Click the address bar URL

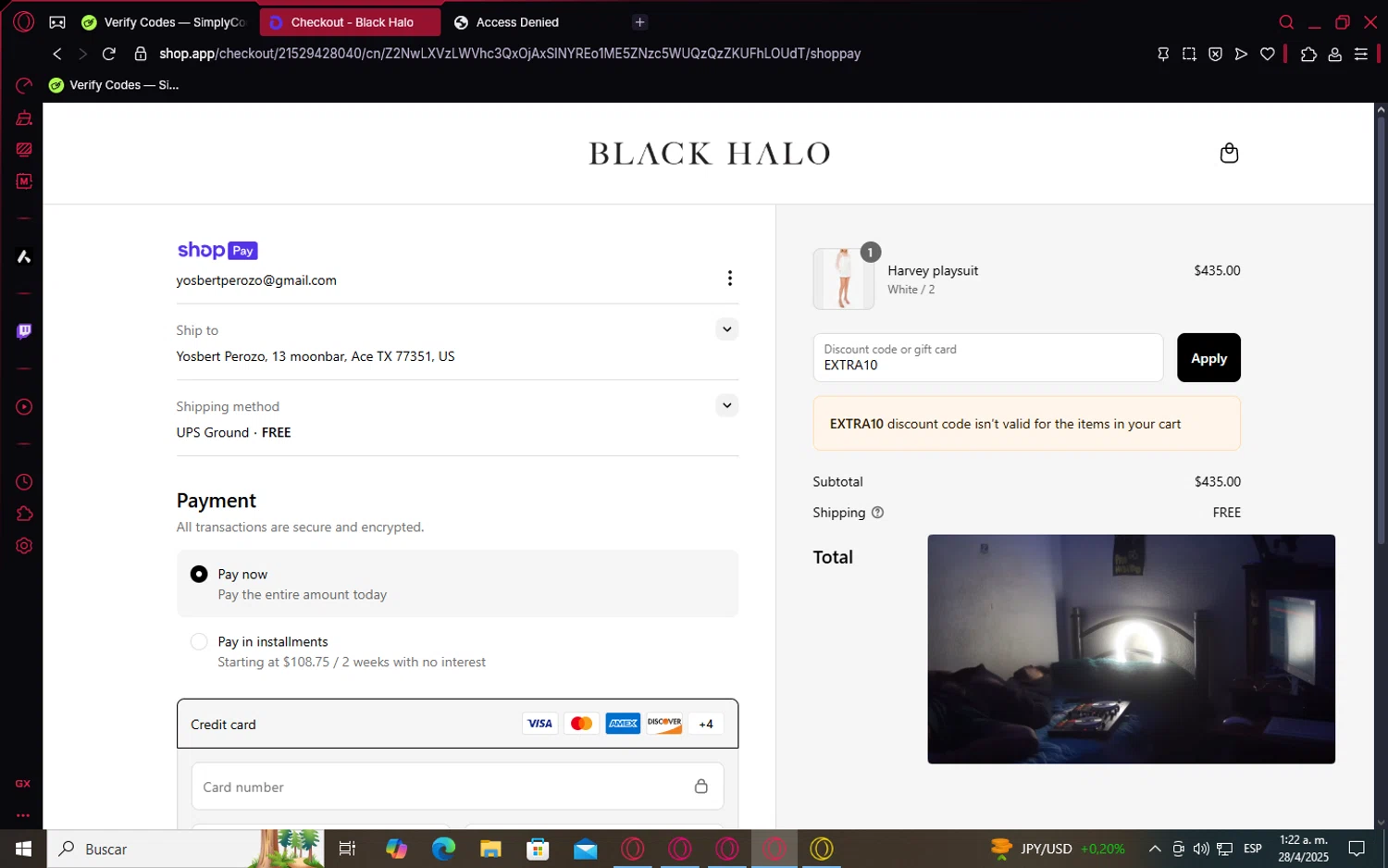click(x=510, y=54)
